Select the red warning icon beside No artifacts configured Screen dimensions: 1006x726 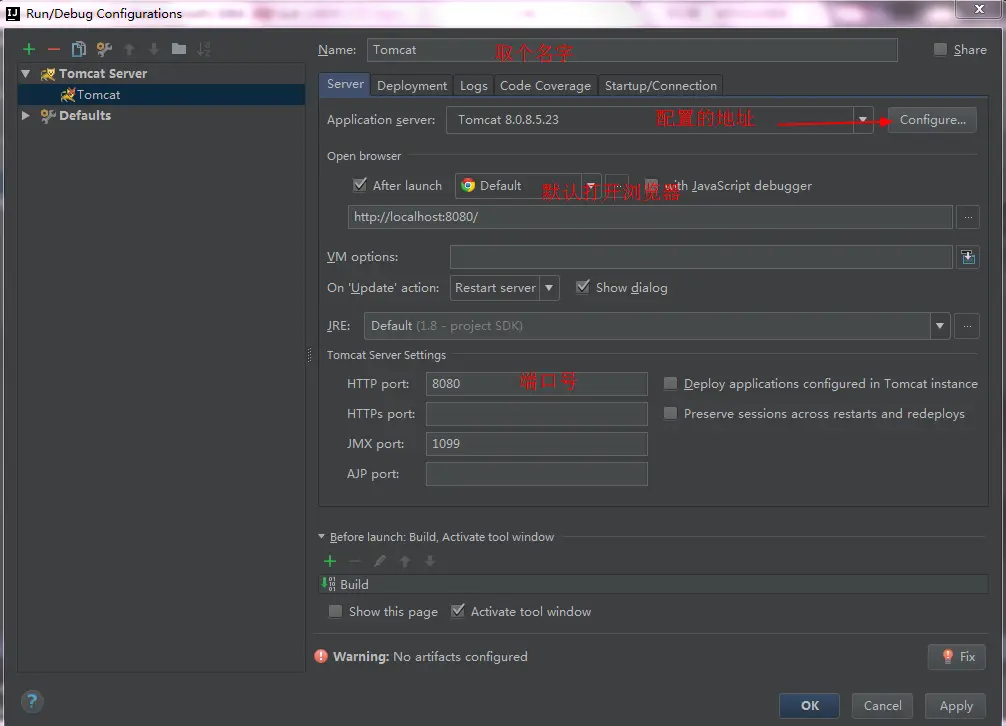click(321, 656)
